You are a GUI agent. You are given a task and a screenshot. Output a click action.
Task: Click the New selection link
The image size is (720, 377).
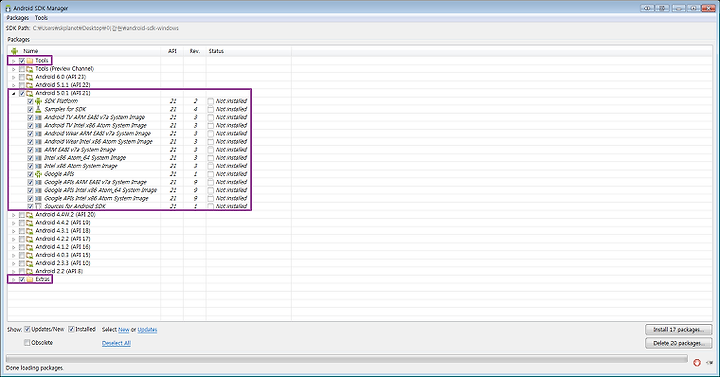tap(124, 330)
